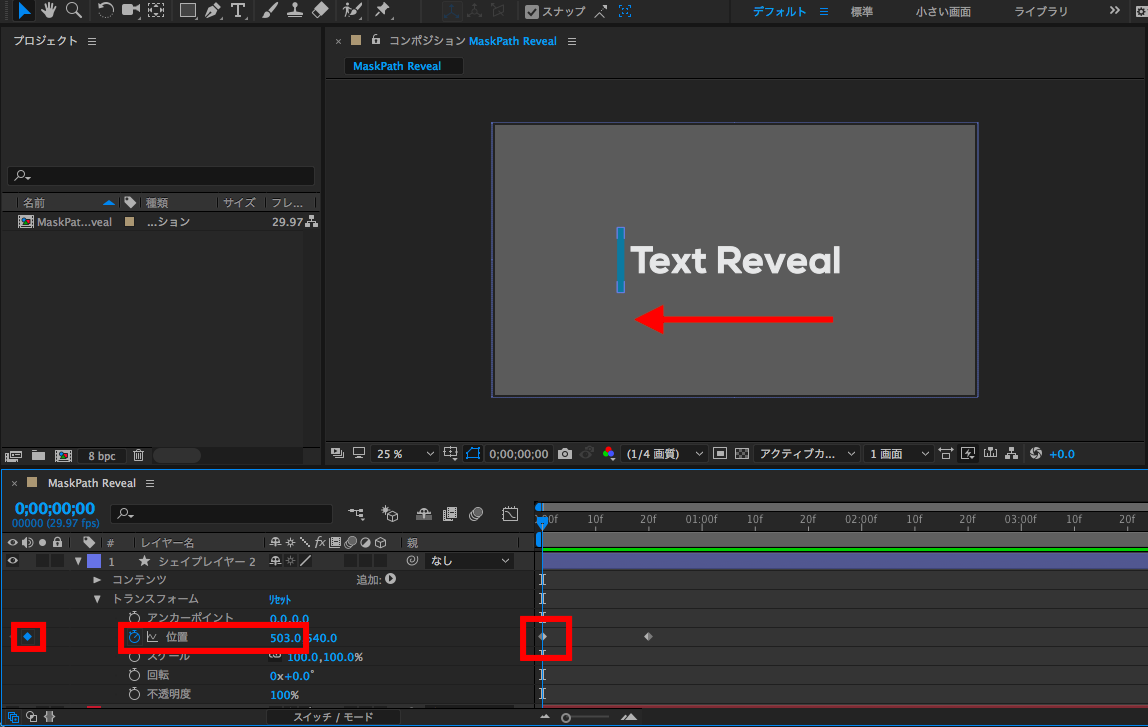Open the MaskPath Reveal composition tab
Image resolution: width=1148 pixels, height=727 pixels.
tap(397, 66)
